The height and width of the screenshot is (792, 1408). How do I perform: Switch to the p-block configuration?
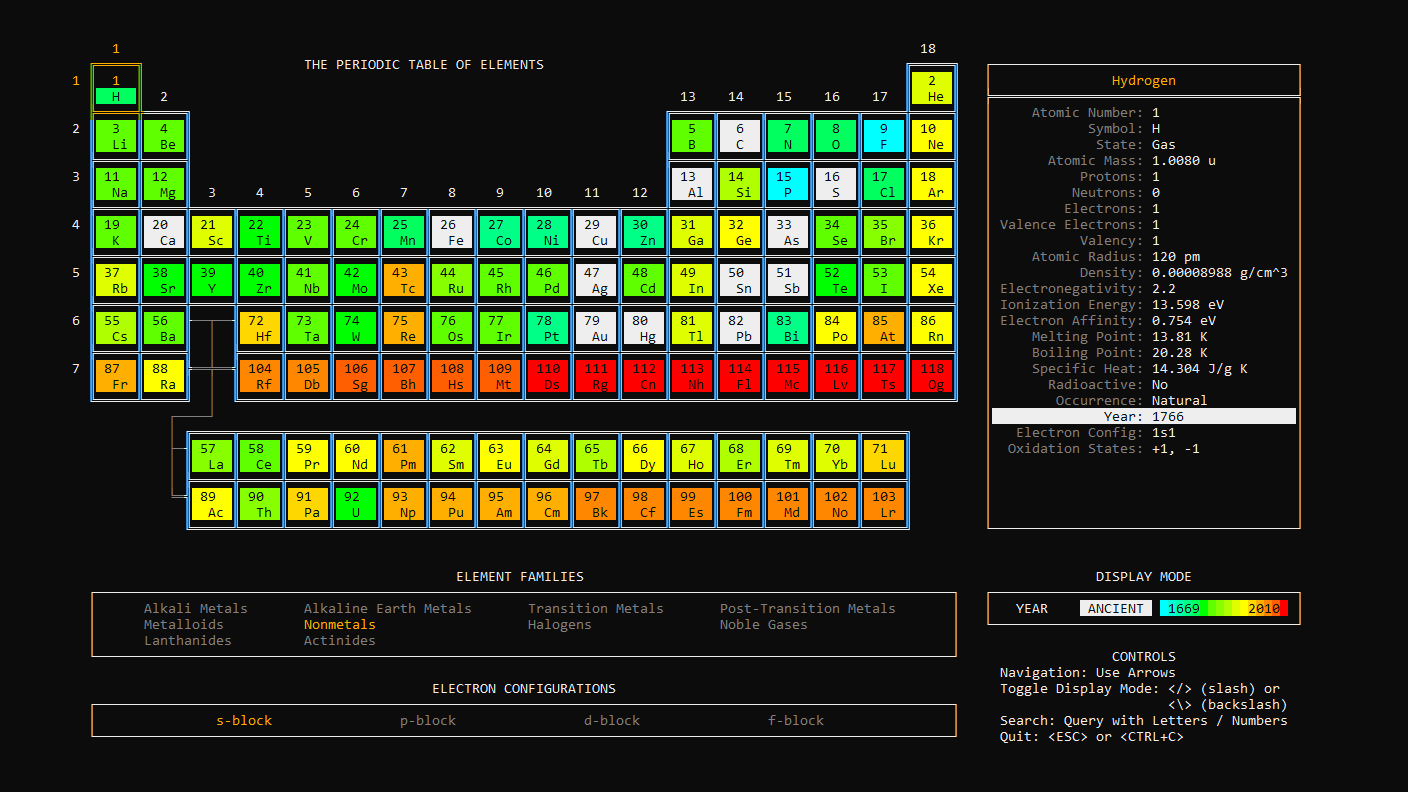click(428, 720)
